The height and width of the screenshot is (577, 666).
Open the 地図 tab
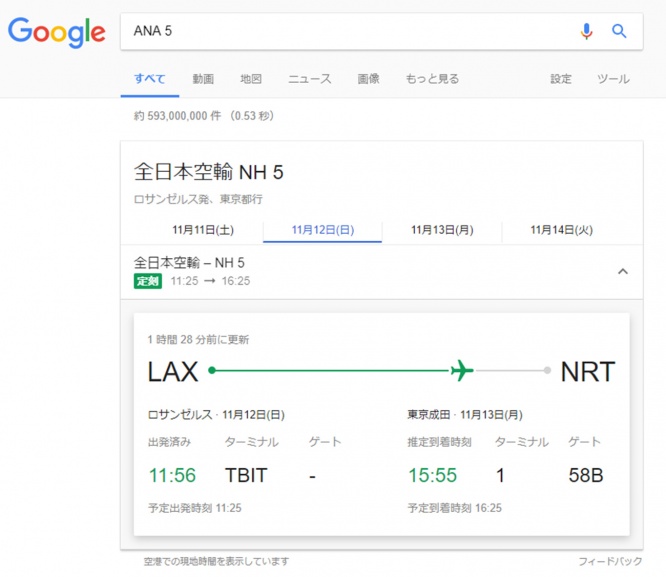point(251,79)
